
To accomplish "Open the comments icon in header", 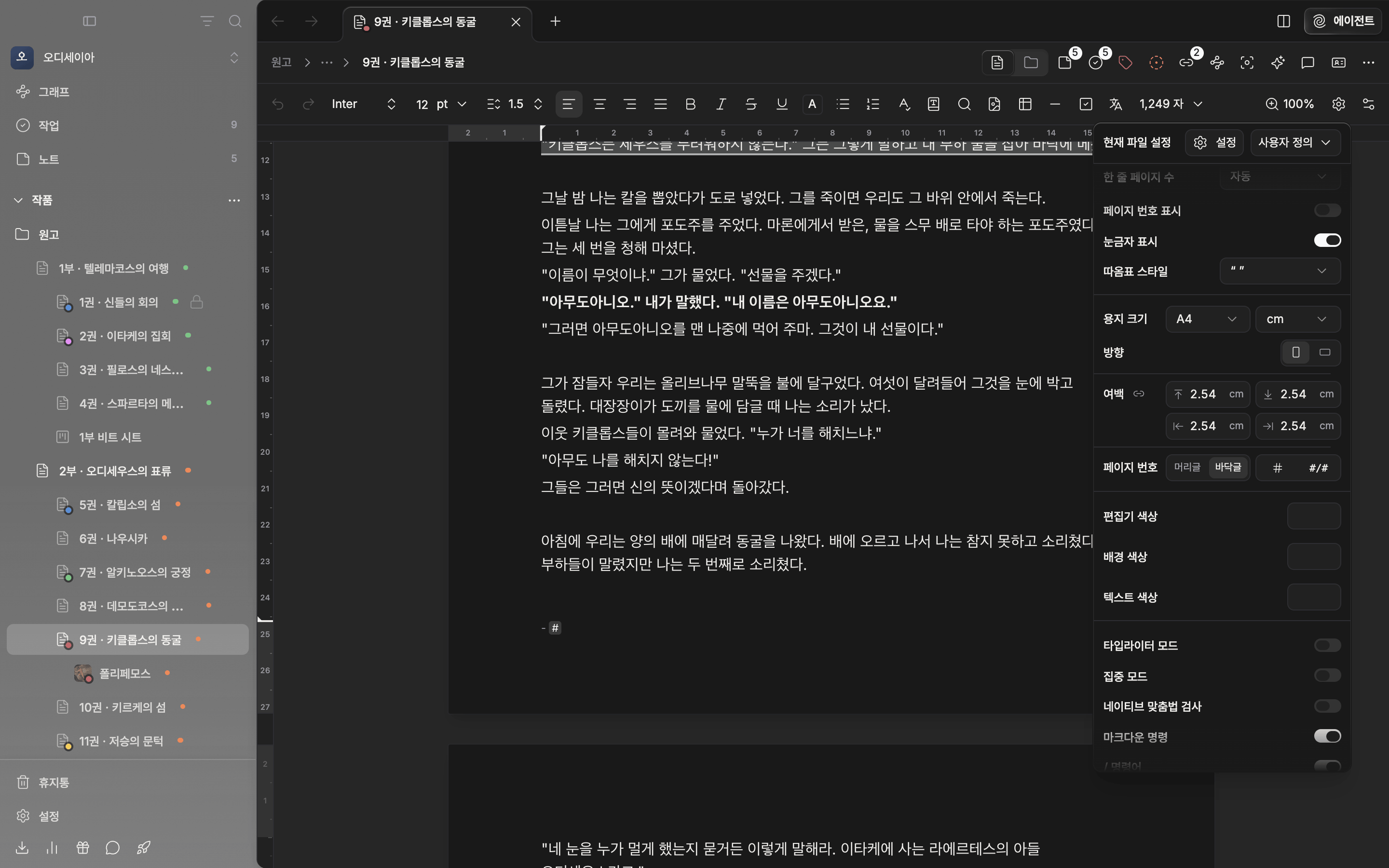I will [x=1307, y=63].
